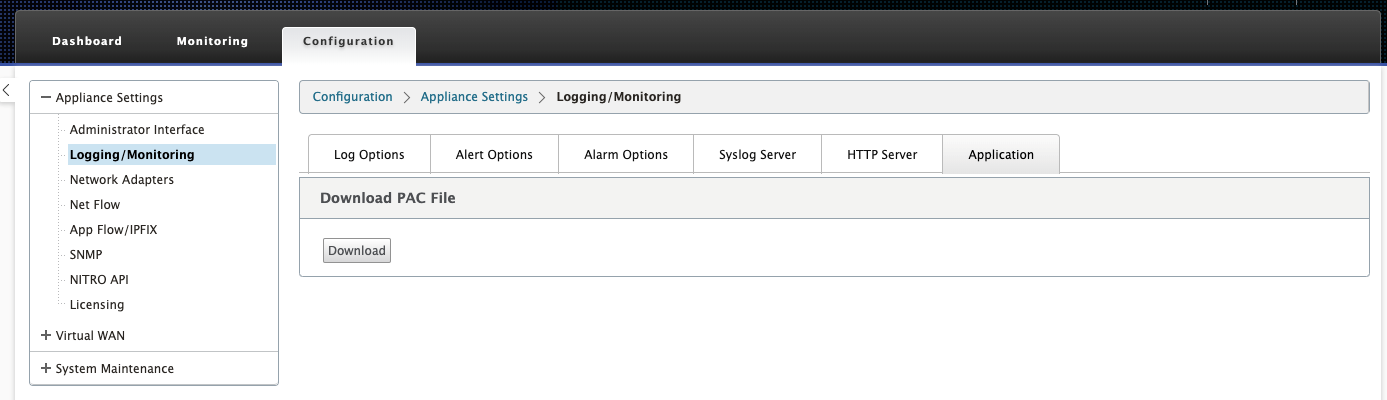Open the Alarm Options tab
Screen dimensions: 1387x400
[626, 155]
